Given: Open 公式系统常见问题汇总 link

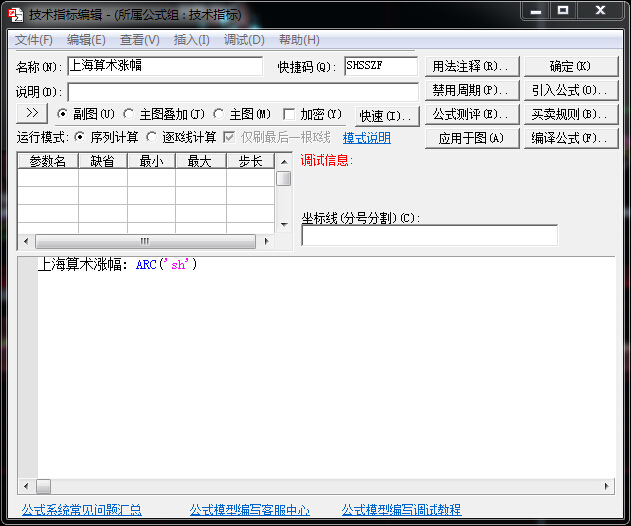Looking at the screenshot, I should pyautogui.click(x=81, y=510).
